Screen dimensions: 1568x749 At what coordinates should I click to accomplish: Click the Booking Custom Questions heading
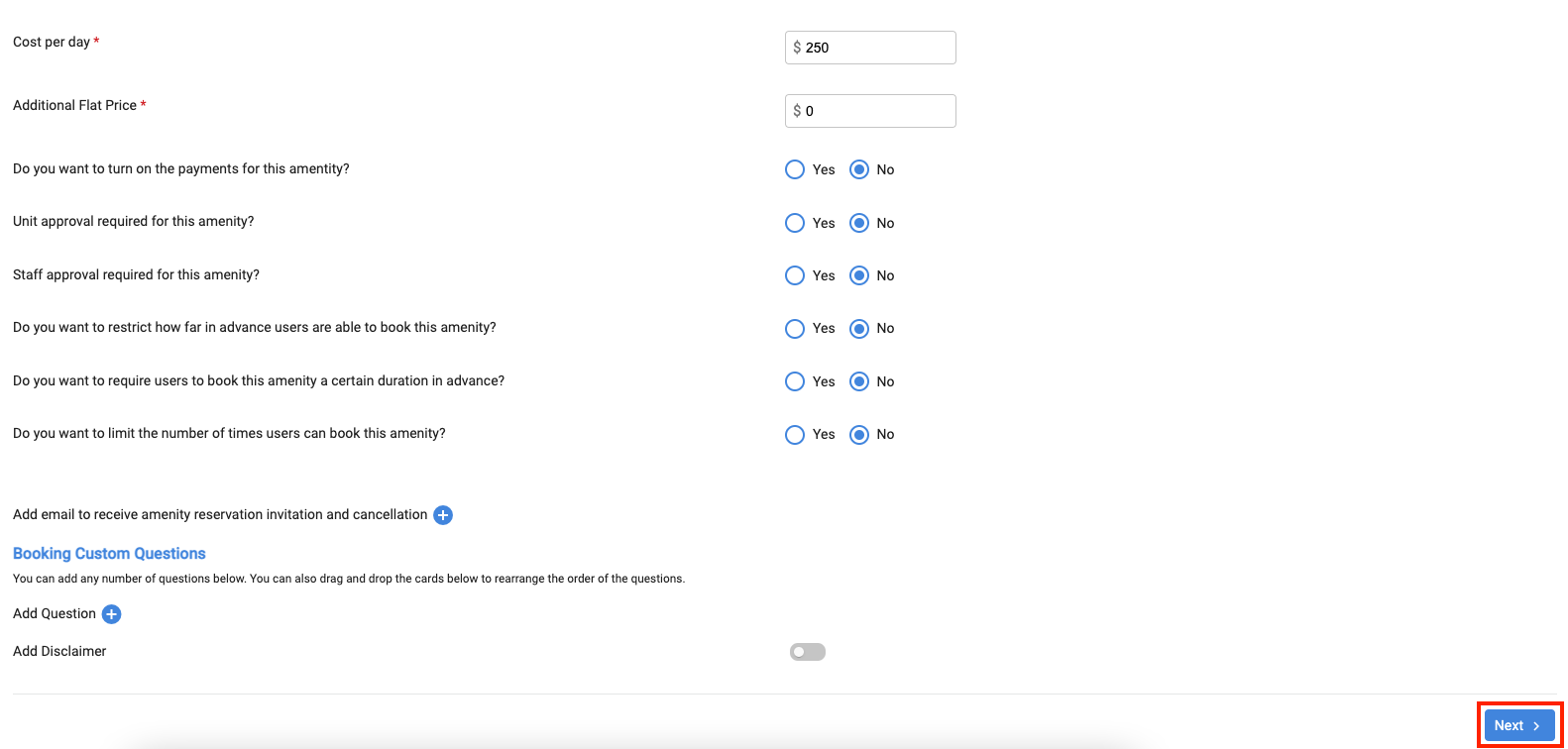point(109,554)
